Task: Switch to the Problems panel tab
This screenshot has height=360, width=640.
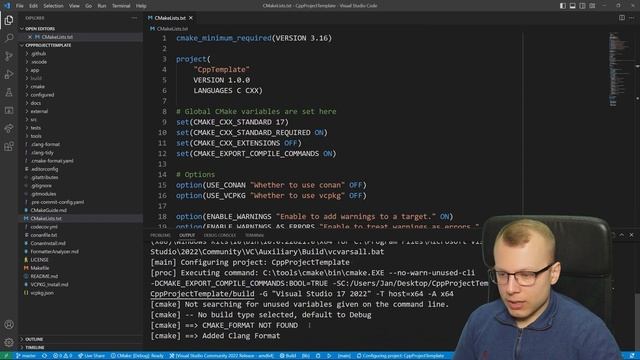Action: coord(160,236)
